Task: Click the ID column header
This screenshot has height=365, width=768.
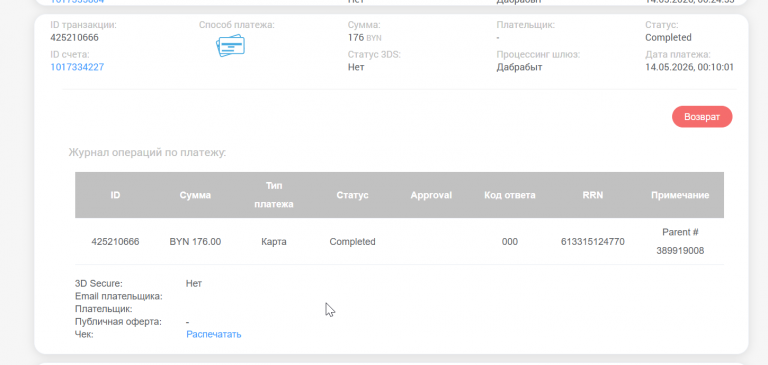Action: tap(115, 195)
